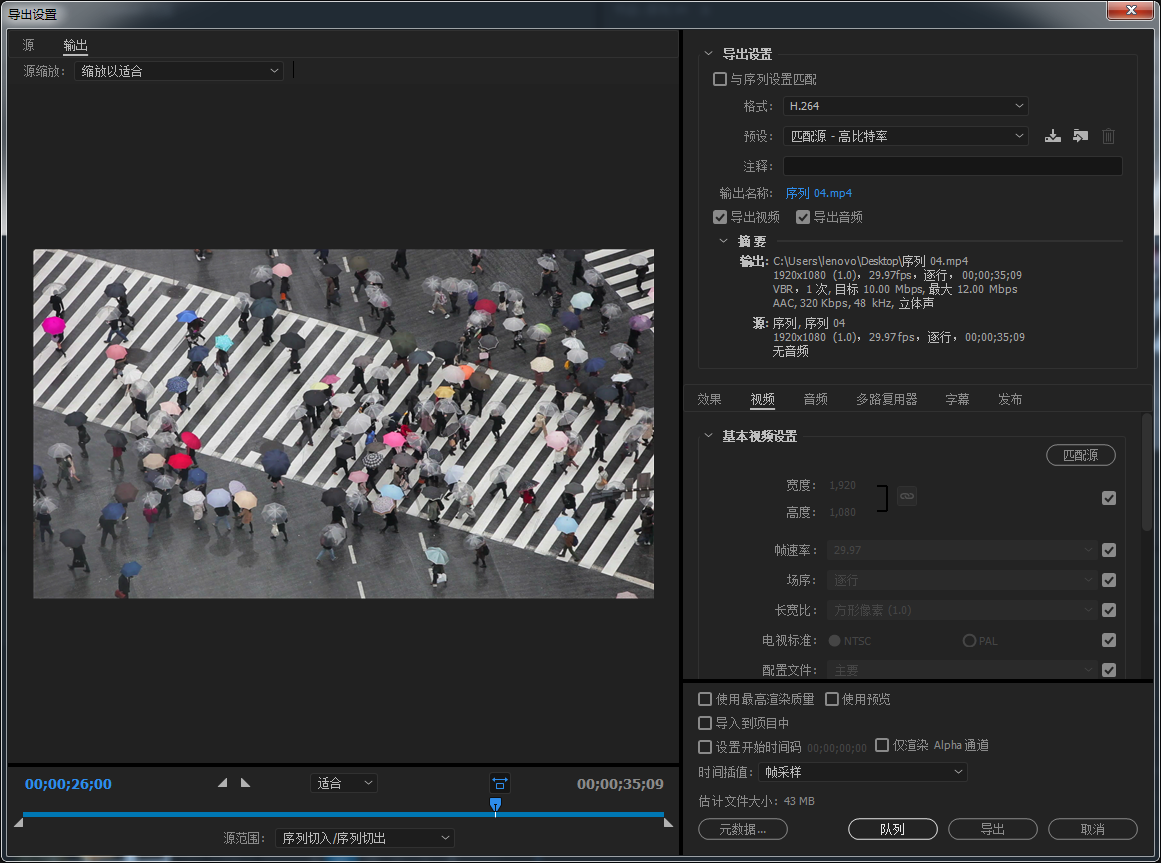Viewport: 1161px width, 863px height.
Task: Click the save preset icon
Action: click(1052, 136)
